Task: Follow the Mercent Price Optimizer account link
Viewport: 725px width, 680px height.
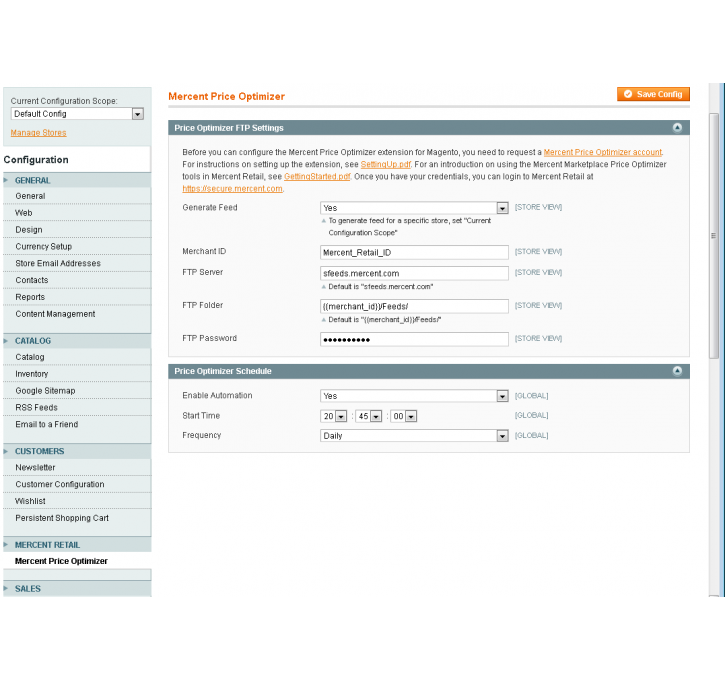Action: coord(602,152)
